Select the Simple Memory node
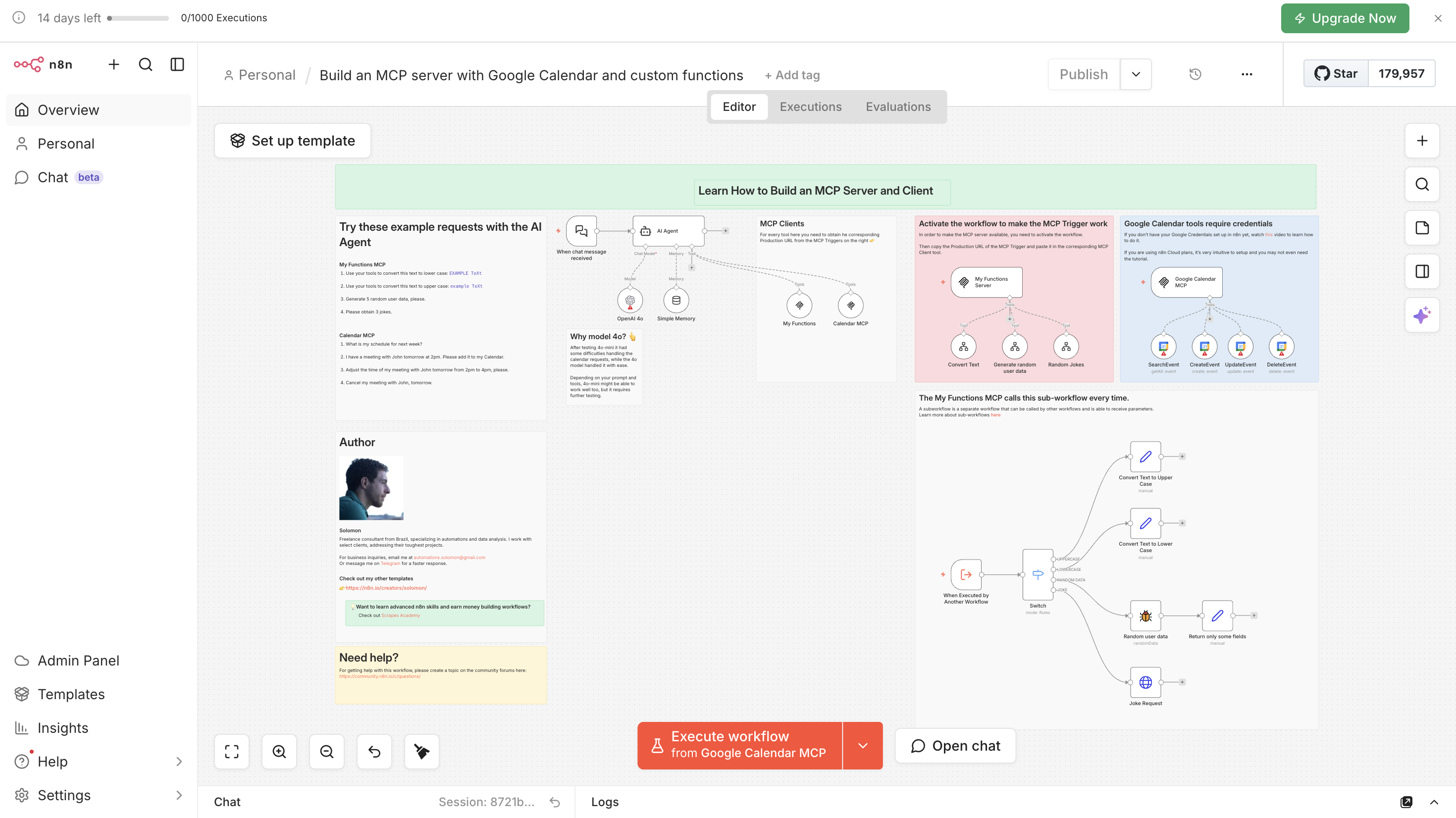This screenshot has height=818, width=1456. pyautogui.click(x=676, y=300)
